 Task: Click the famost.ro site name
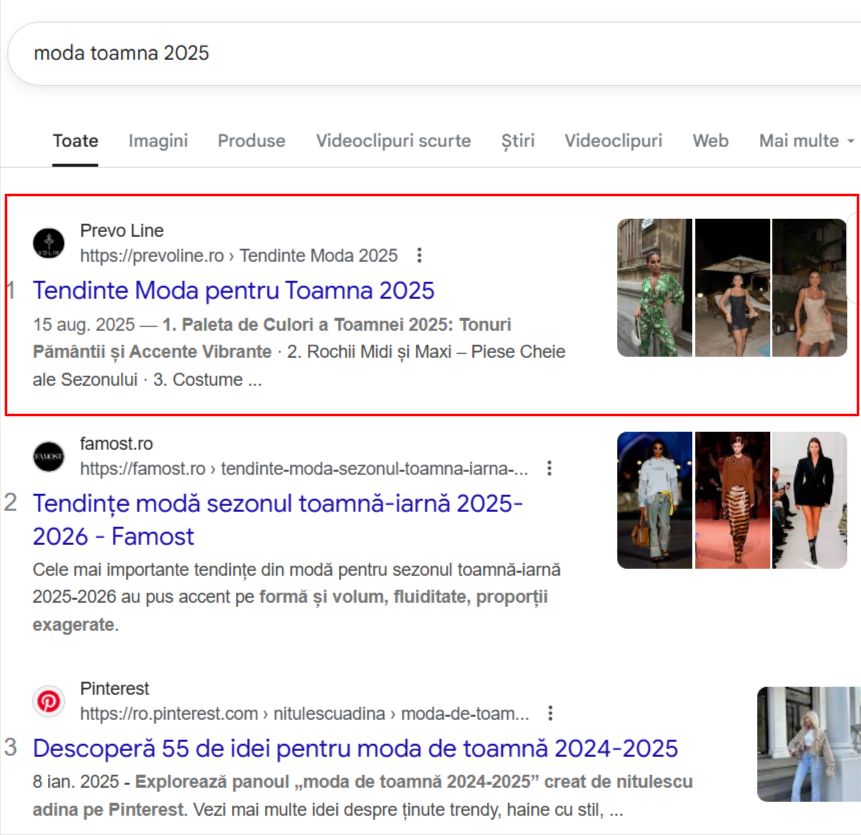click(x=116, y=444)
